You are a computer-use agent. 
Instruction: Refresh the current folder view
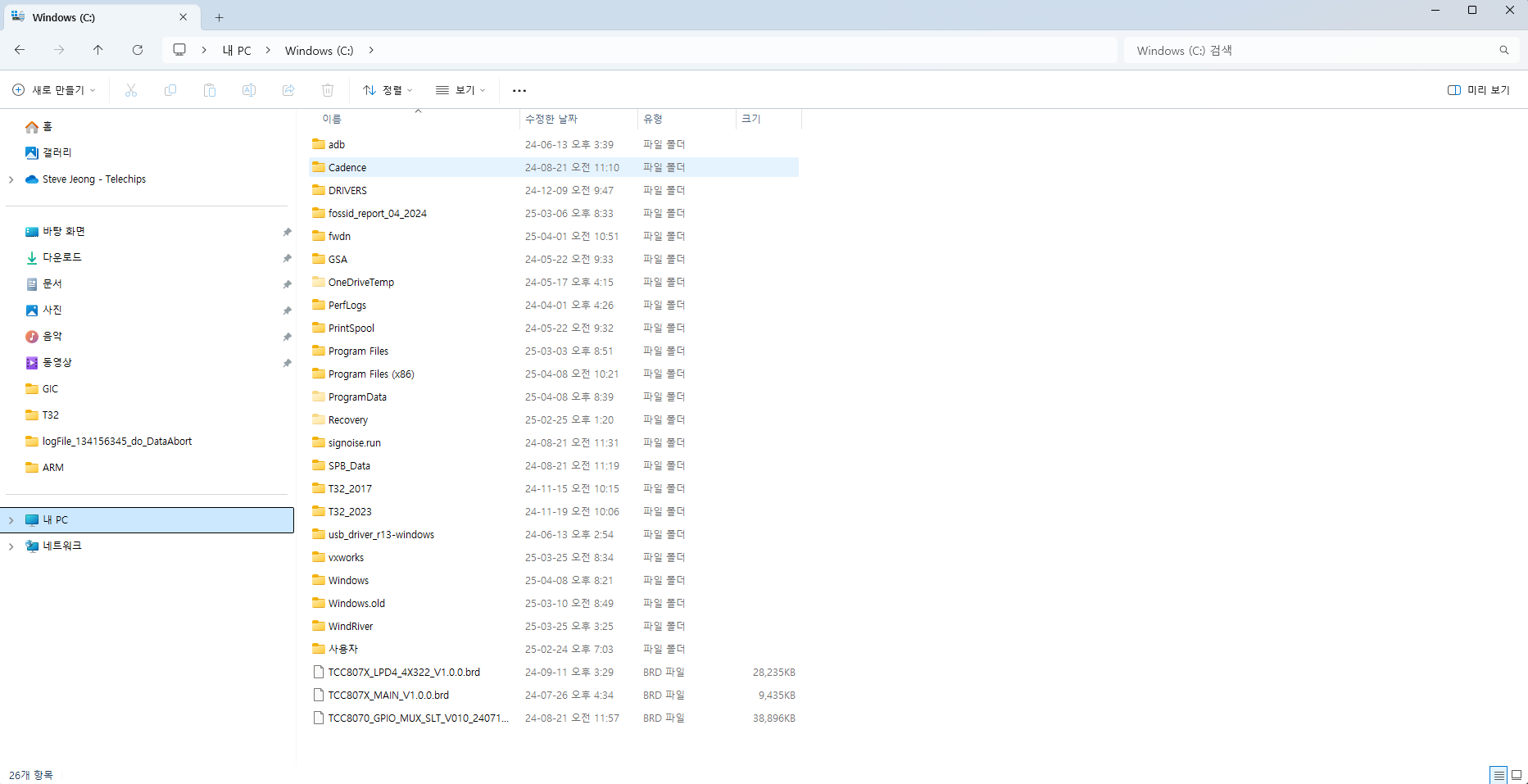coord(138,50)
